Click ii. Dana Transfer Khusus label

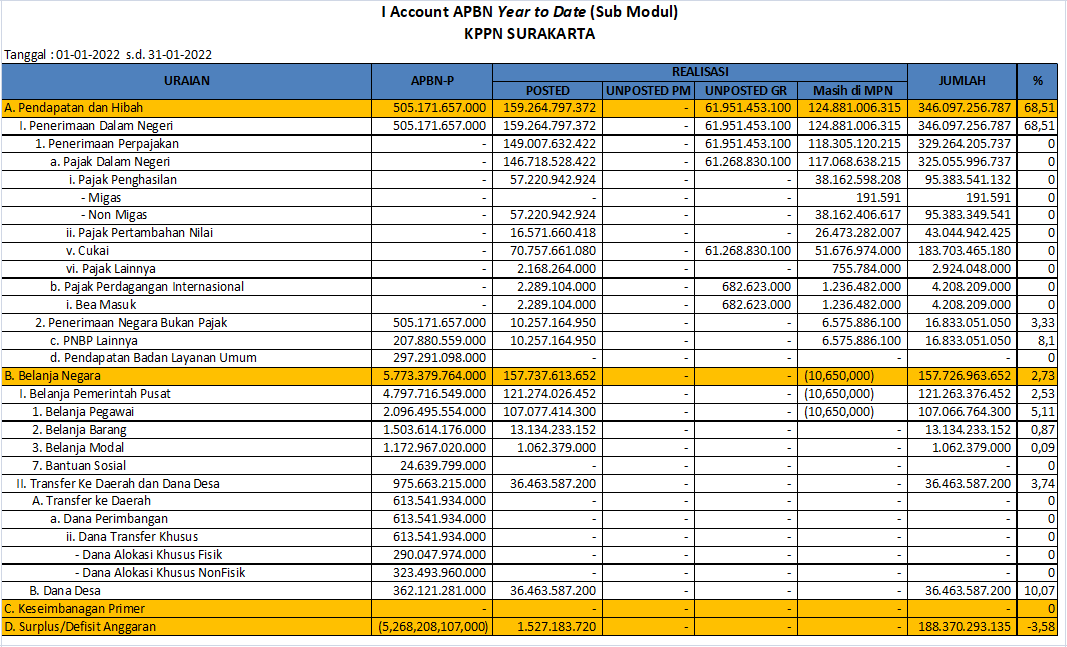pos(132,537)
